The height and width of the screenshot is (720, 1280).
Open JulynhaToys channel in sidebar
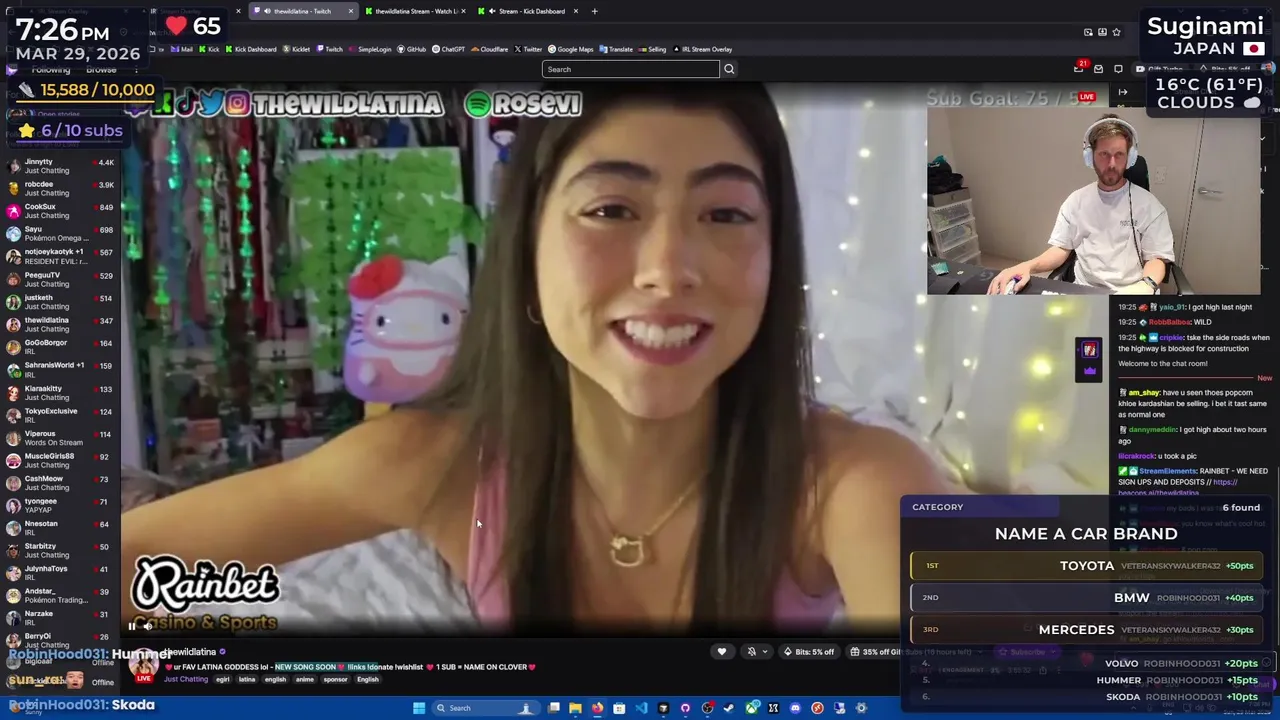click(x=60, y=573)
